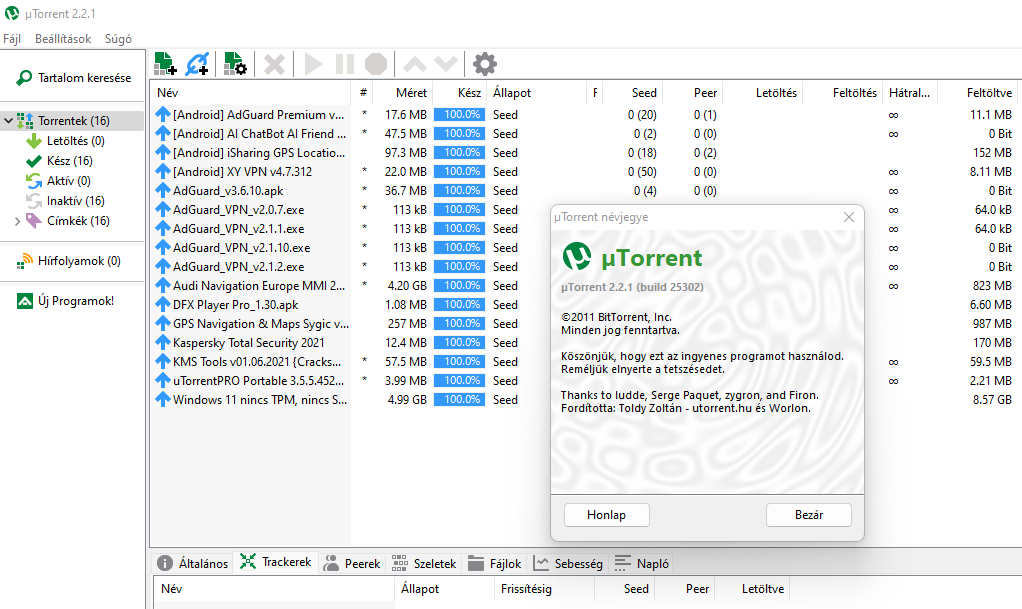Screen dimensions: 1022x609
Task: Click progress bar of AdGuard Premium torrent
Action: (460, 114)
